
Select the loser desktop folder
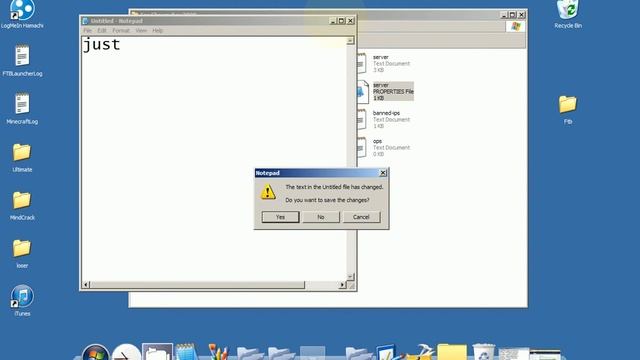(x=22, y=253)
